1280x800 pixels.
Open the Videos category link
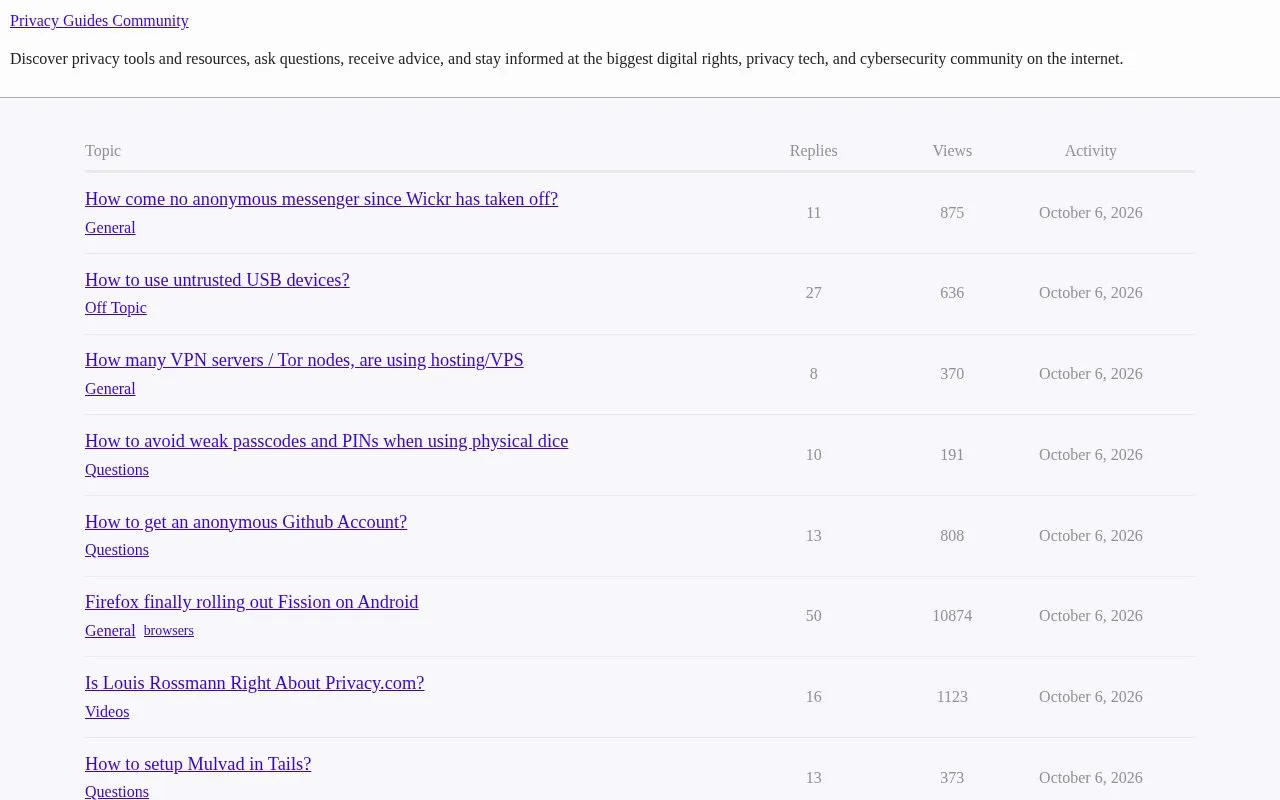click(x=107, y=712)
